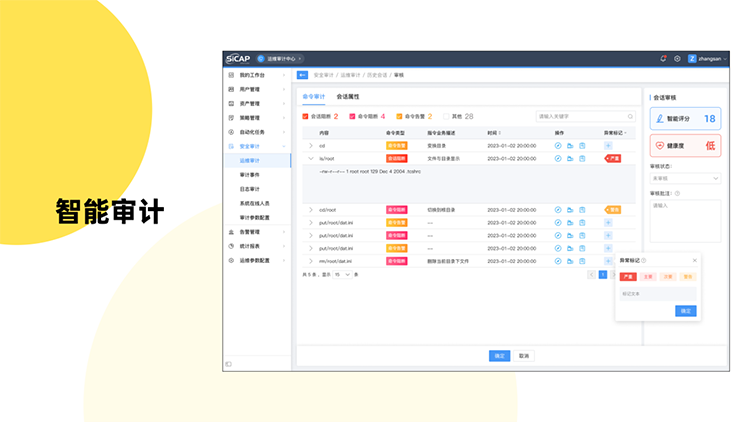Screen dimensions: 750x422
Task: Collapse the sidebar using bottom-left icon
Action: [229, 364]
